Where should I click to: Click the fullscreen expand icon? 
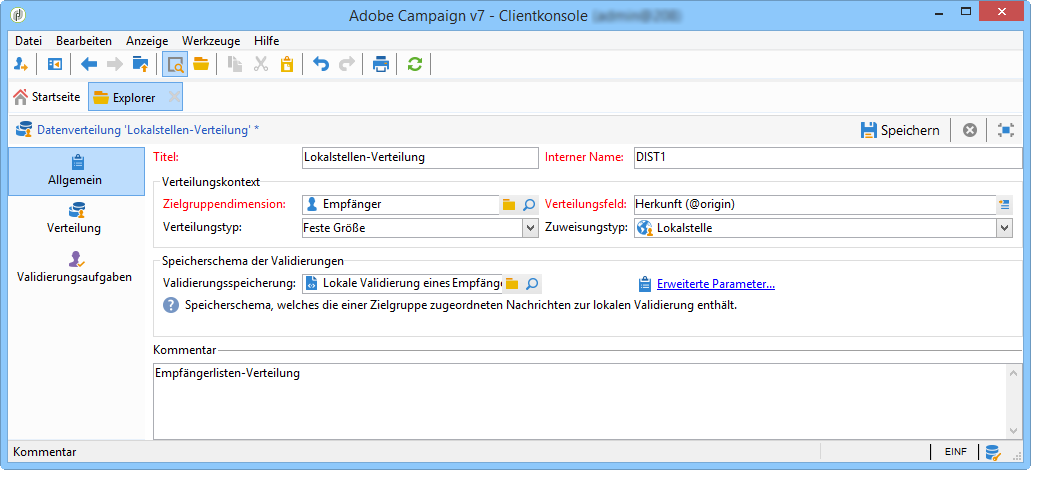coord(1006,130)
